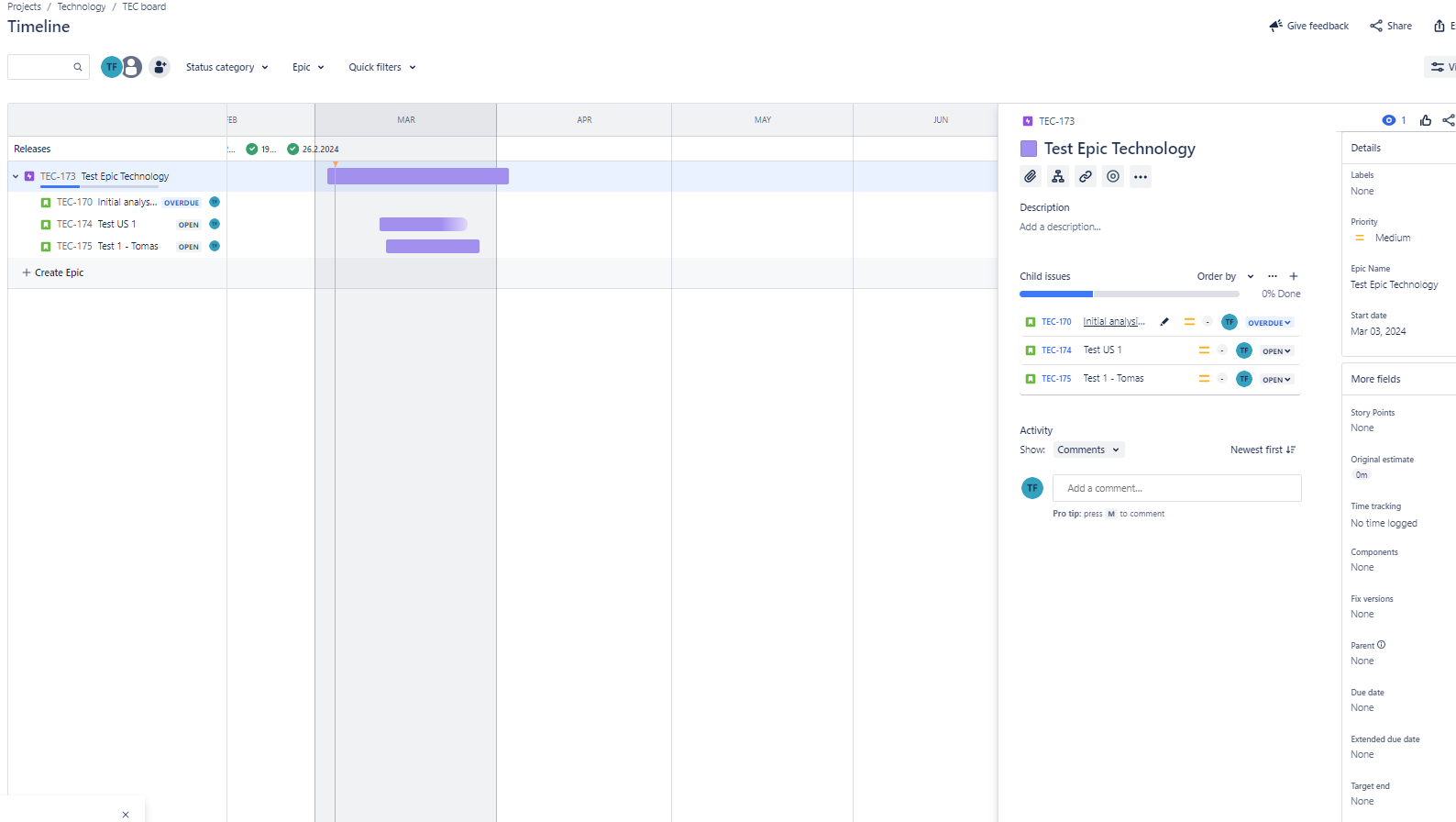Click Add a description text

(x=1060, y=228)
